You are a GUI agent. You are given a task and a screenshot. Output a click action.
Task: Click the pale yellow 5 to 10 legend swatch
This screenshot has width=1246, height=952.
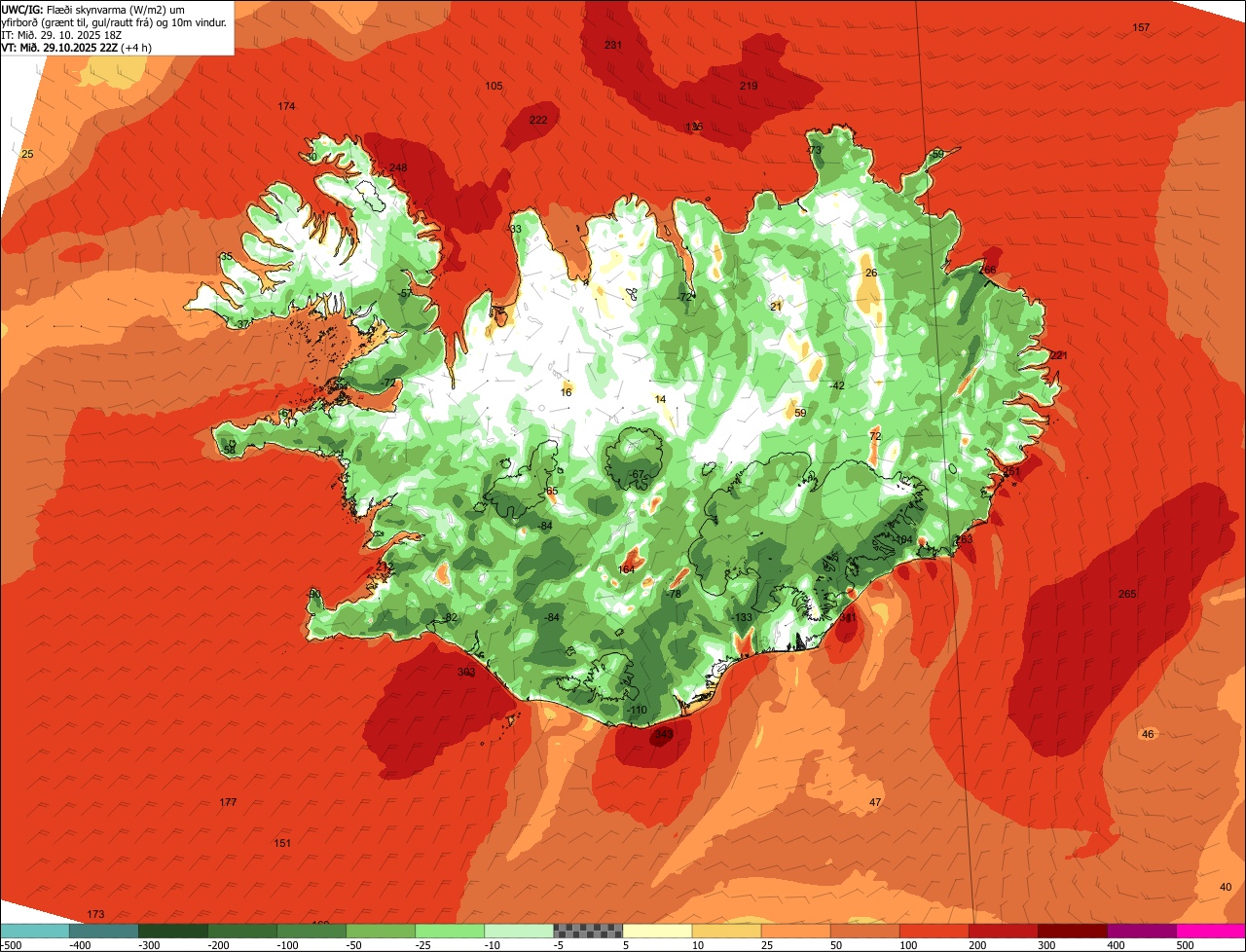[x=657, y=931]
